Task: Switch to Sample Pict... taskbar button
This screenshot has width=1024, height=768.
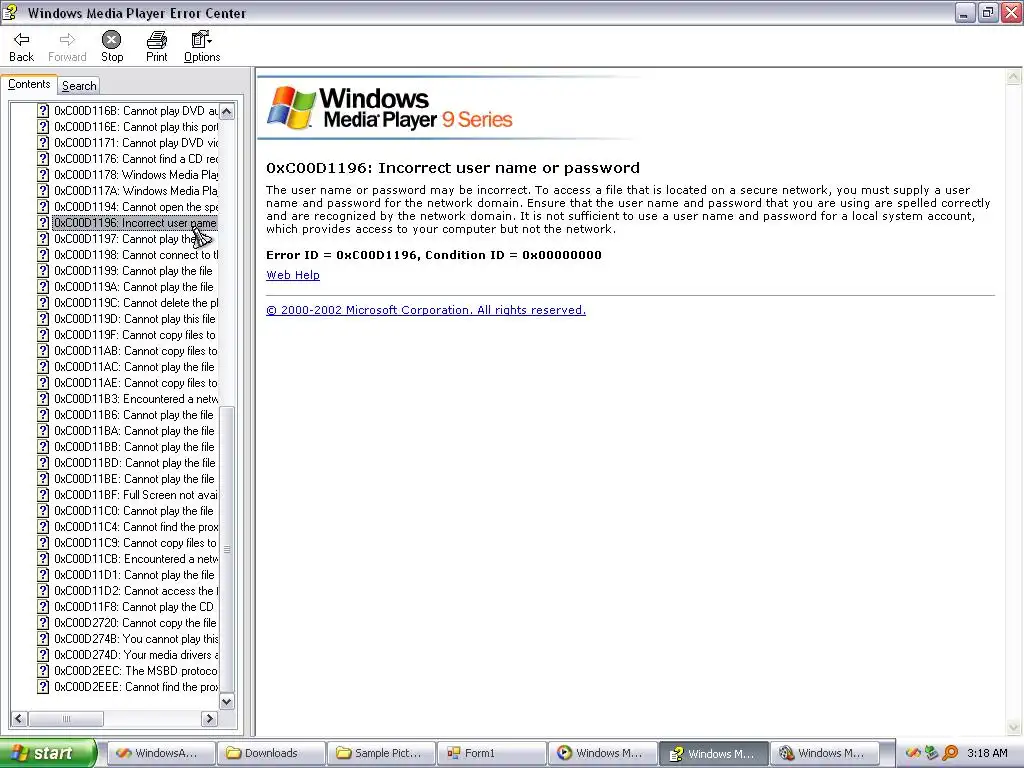Action: (x=381, y=753)
